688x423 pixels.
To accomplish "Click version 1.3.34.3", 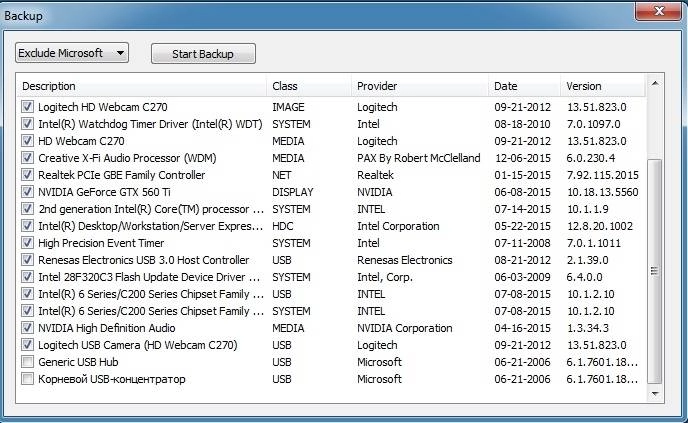I will (588, 328).
